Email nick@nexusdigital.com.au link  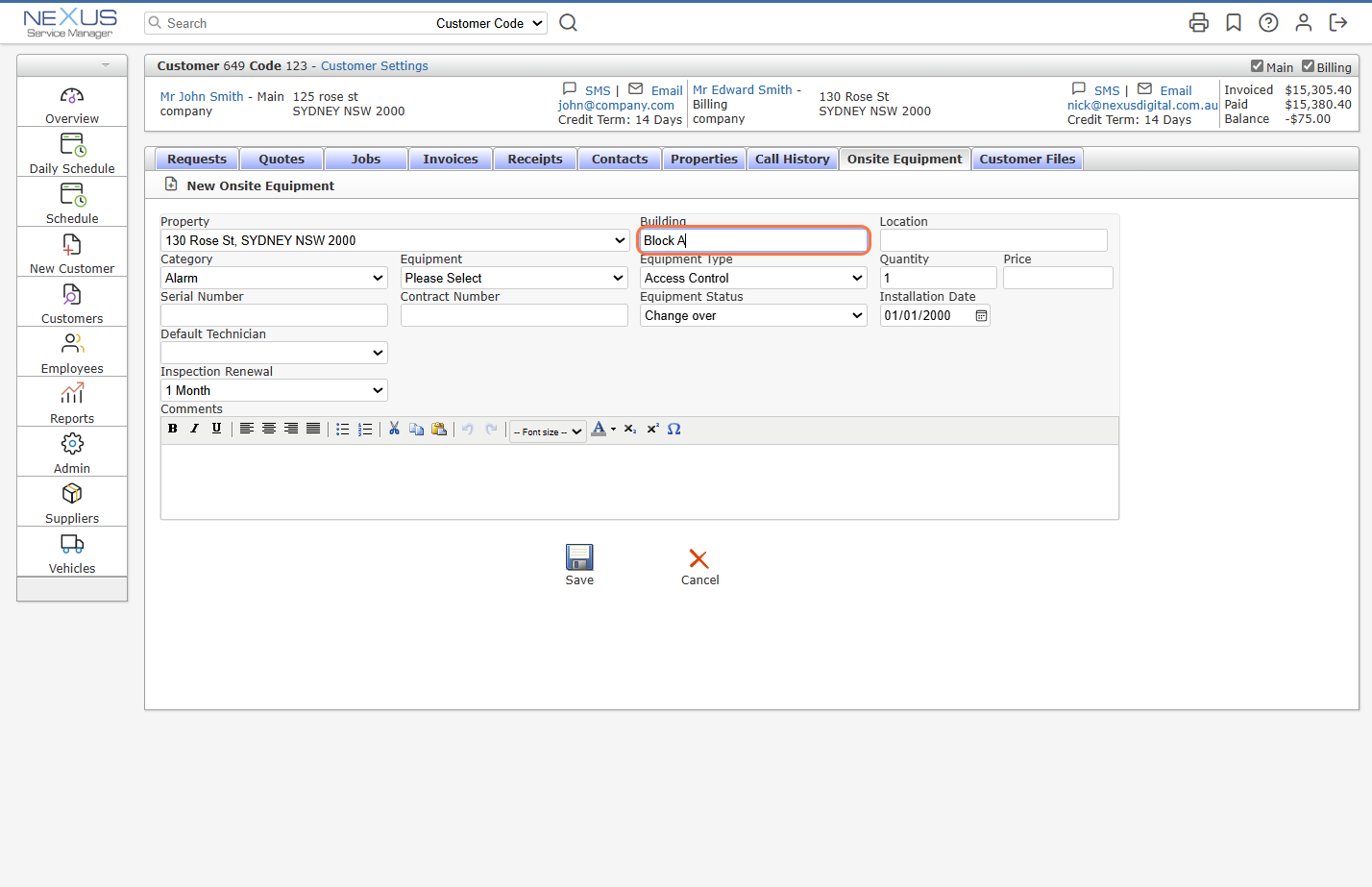coord(1142,105)
